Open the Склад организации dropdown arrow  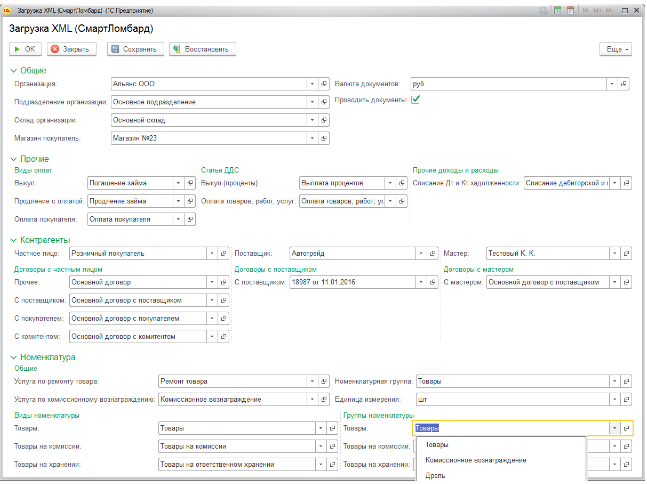click(x=312, y=120)
